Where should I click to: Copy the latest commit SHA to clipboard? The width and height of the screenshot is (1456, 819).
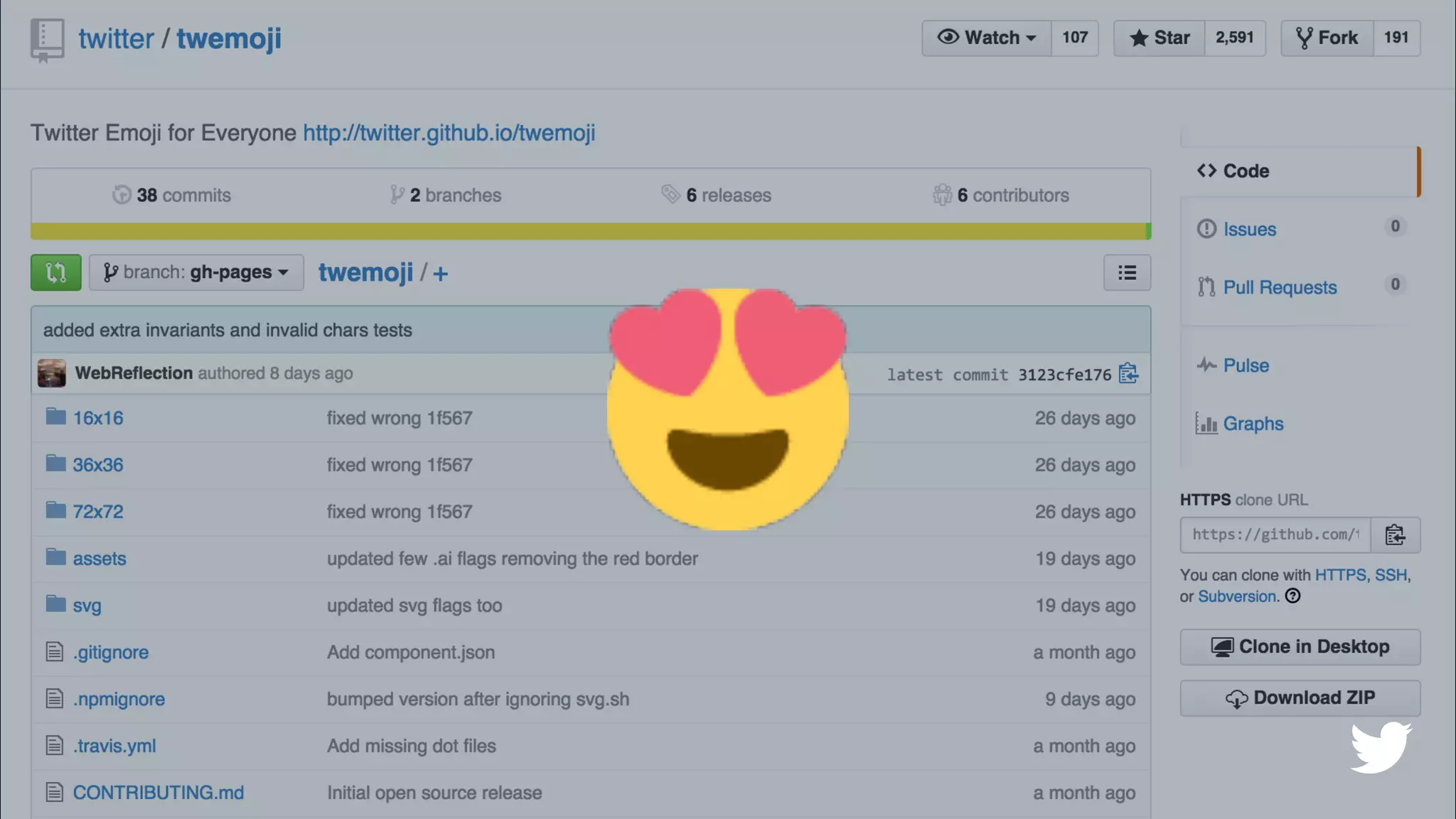pos(1128,373)
